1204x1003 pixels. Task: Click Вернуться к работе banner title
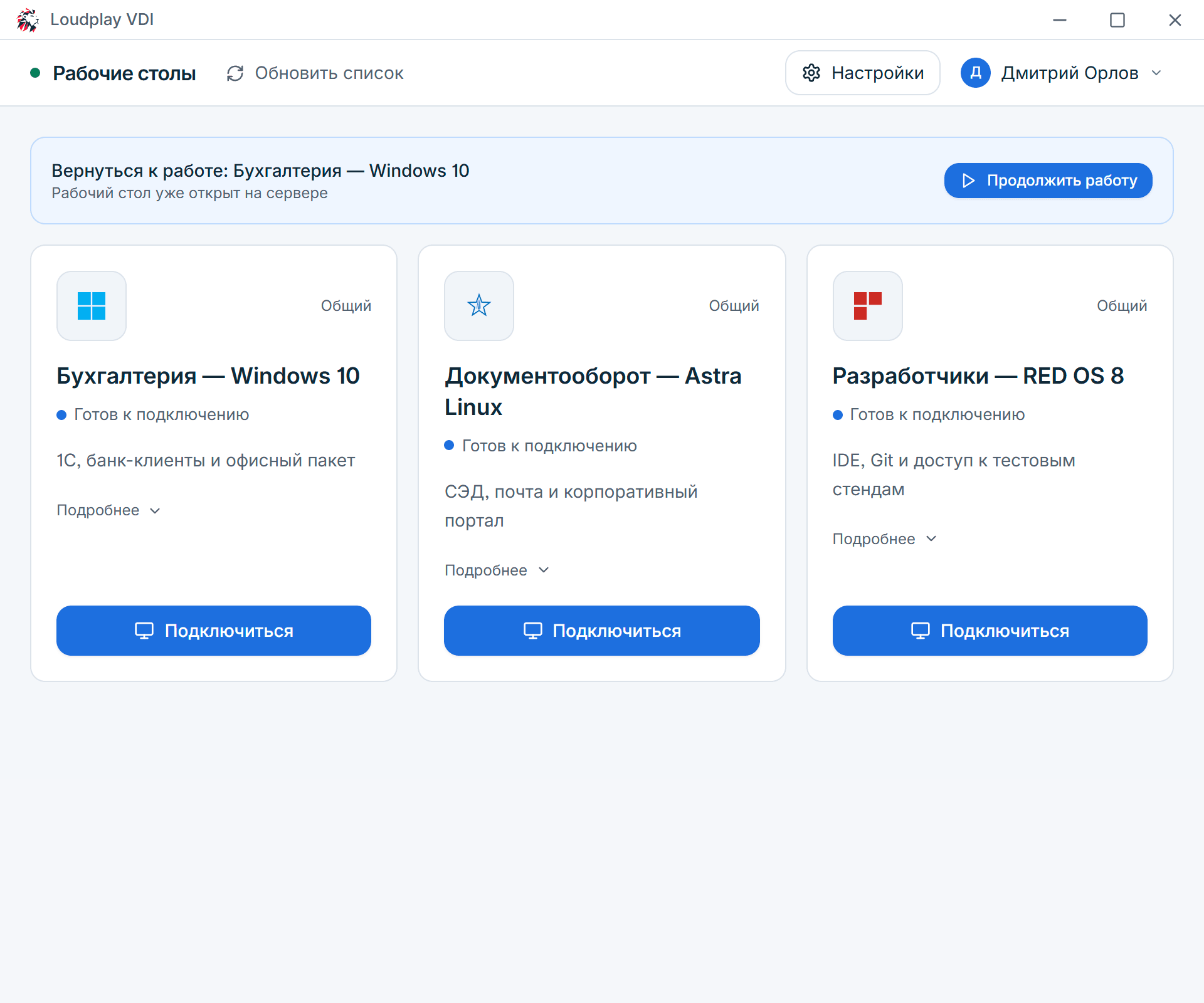[x=260, y=171]
